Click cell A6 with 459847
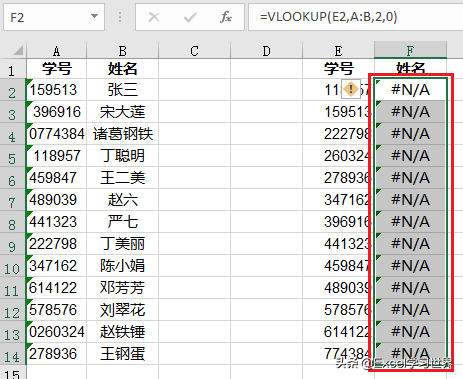The width and height of the screenshot is (463, 379). (x=56, y=178)
